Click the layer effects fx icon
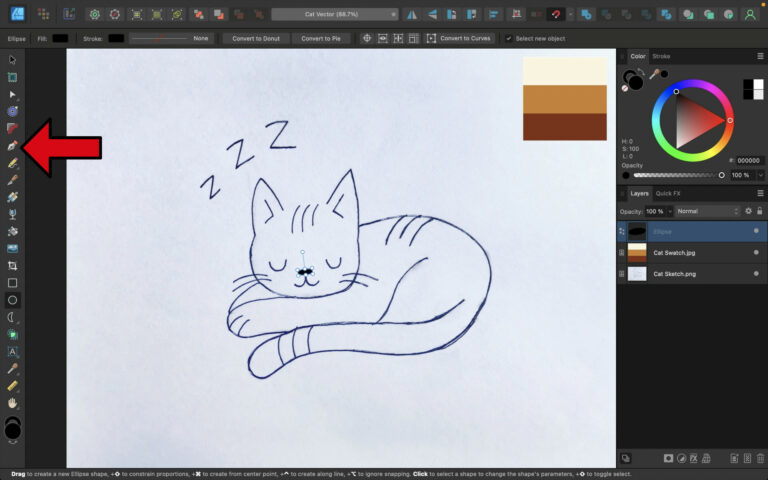Image resolution: width=768 pixels, height=480 pixels. click(x=694, y=458)
